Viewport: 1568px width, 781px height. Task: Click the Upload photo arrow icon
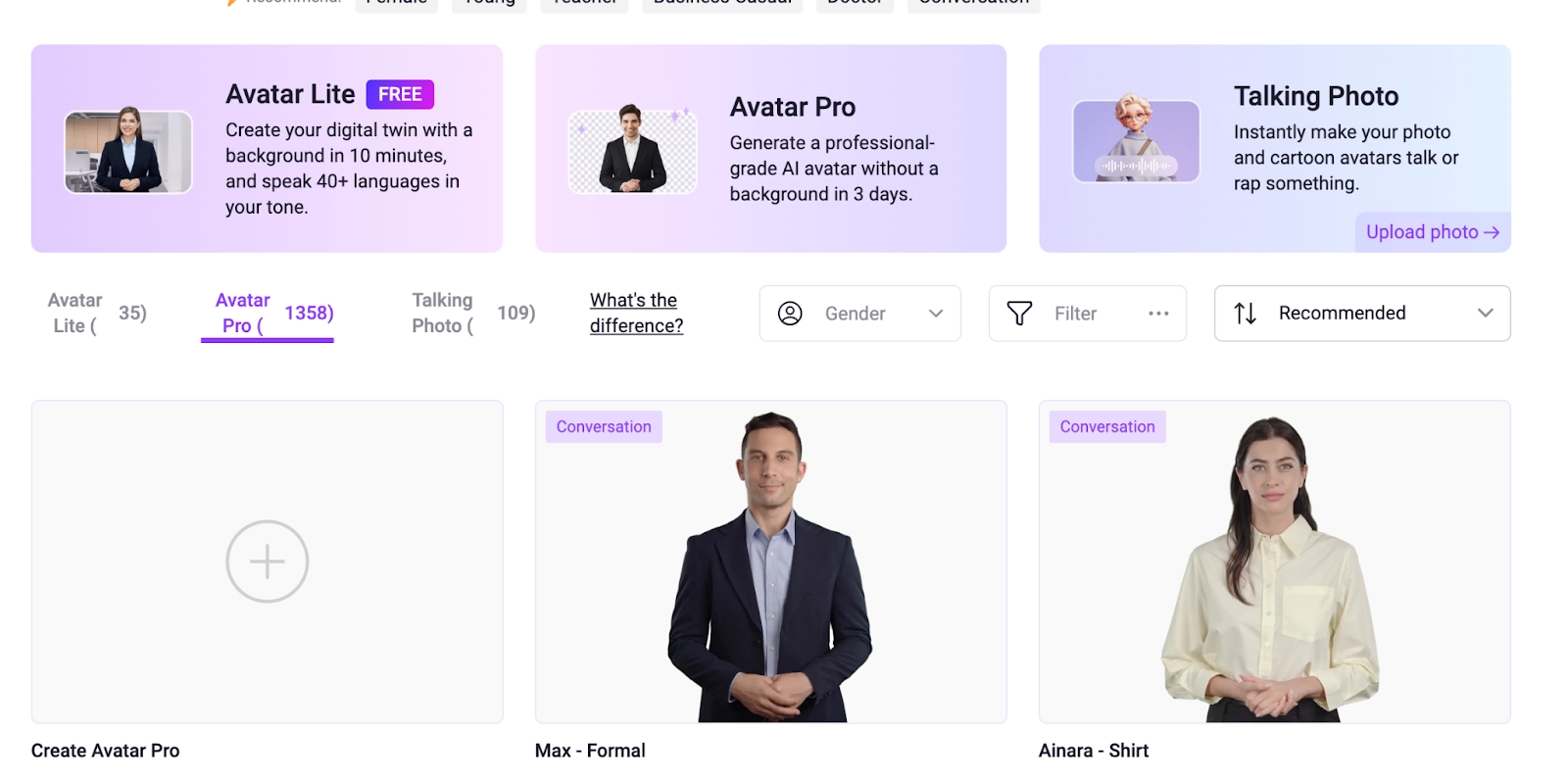[x=1492, y=232]
